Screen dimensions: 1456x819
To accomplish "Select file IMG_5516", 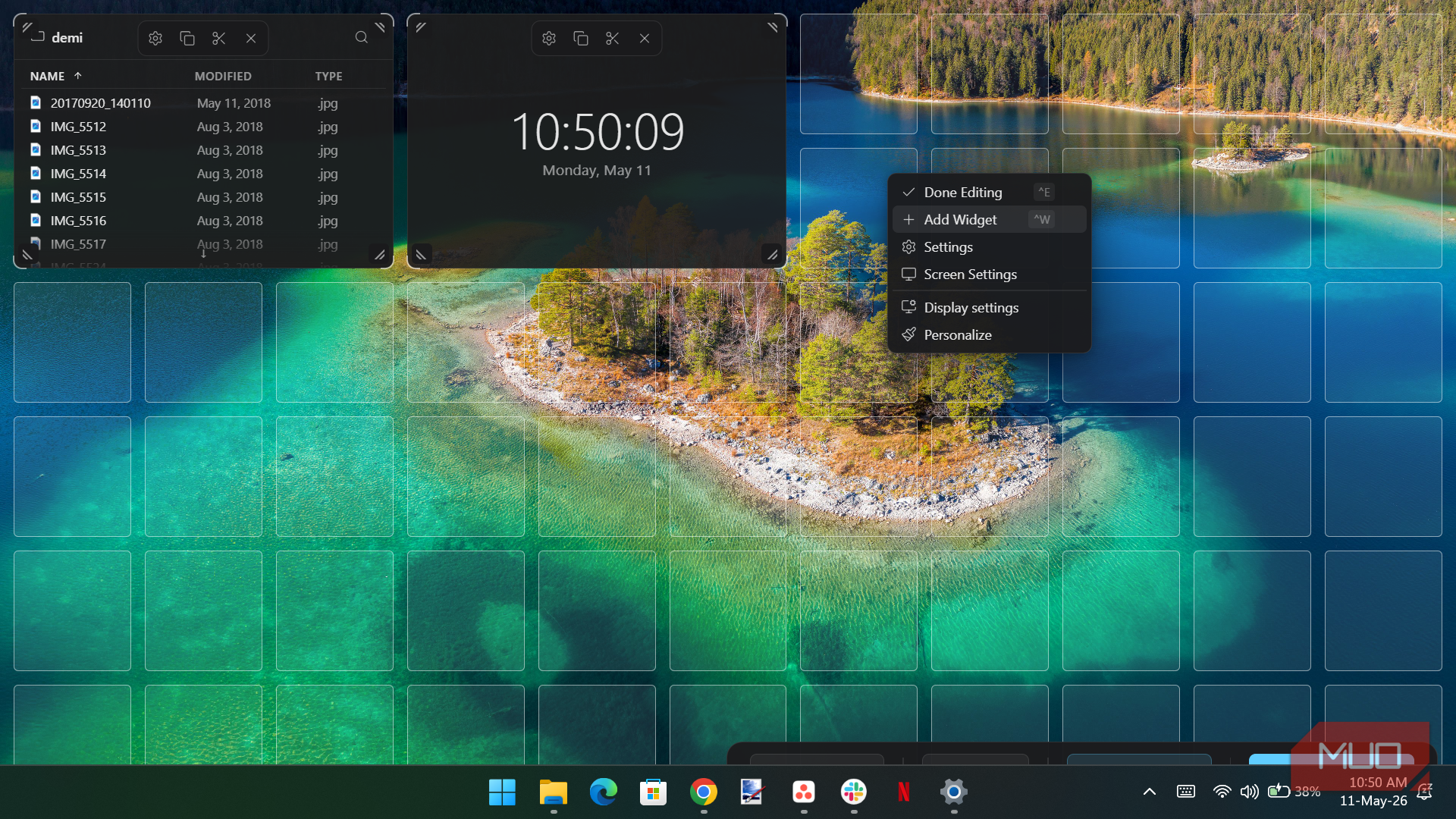I will tap(203, 221).
